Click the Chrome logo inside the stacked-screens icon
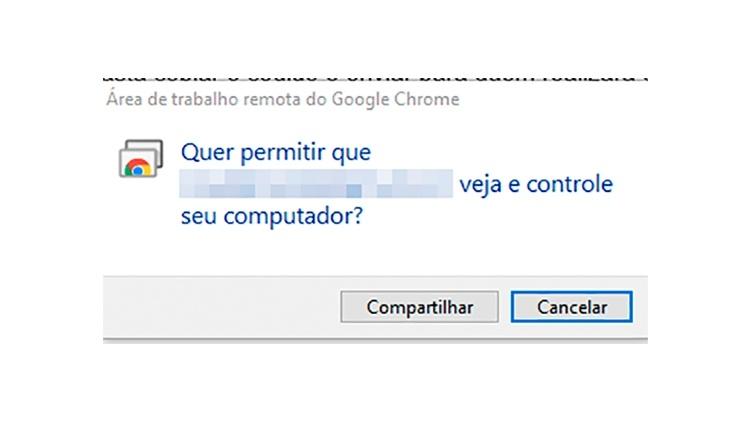Screen dimensions: 750x421 point(138,167)
